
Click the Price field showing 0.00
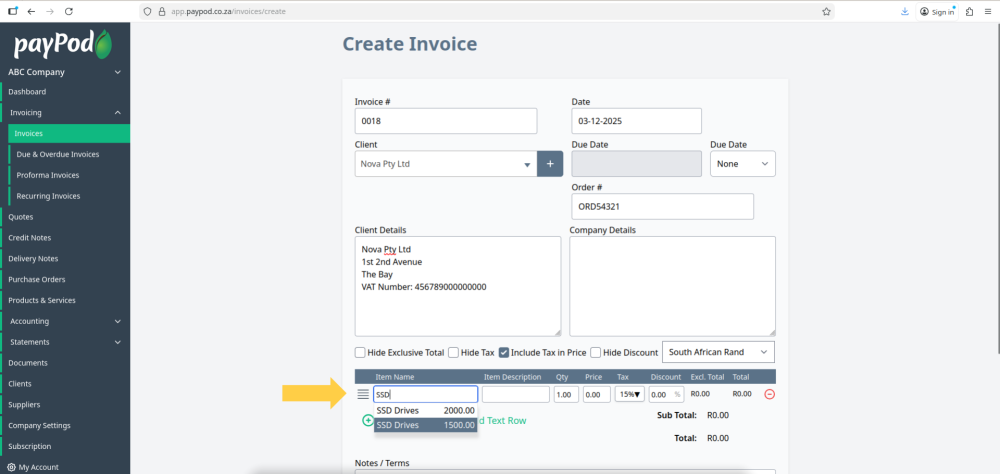click(597, 394)
